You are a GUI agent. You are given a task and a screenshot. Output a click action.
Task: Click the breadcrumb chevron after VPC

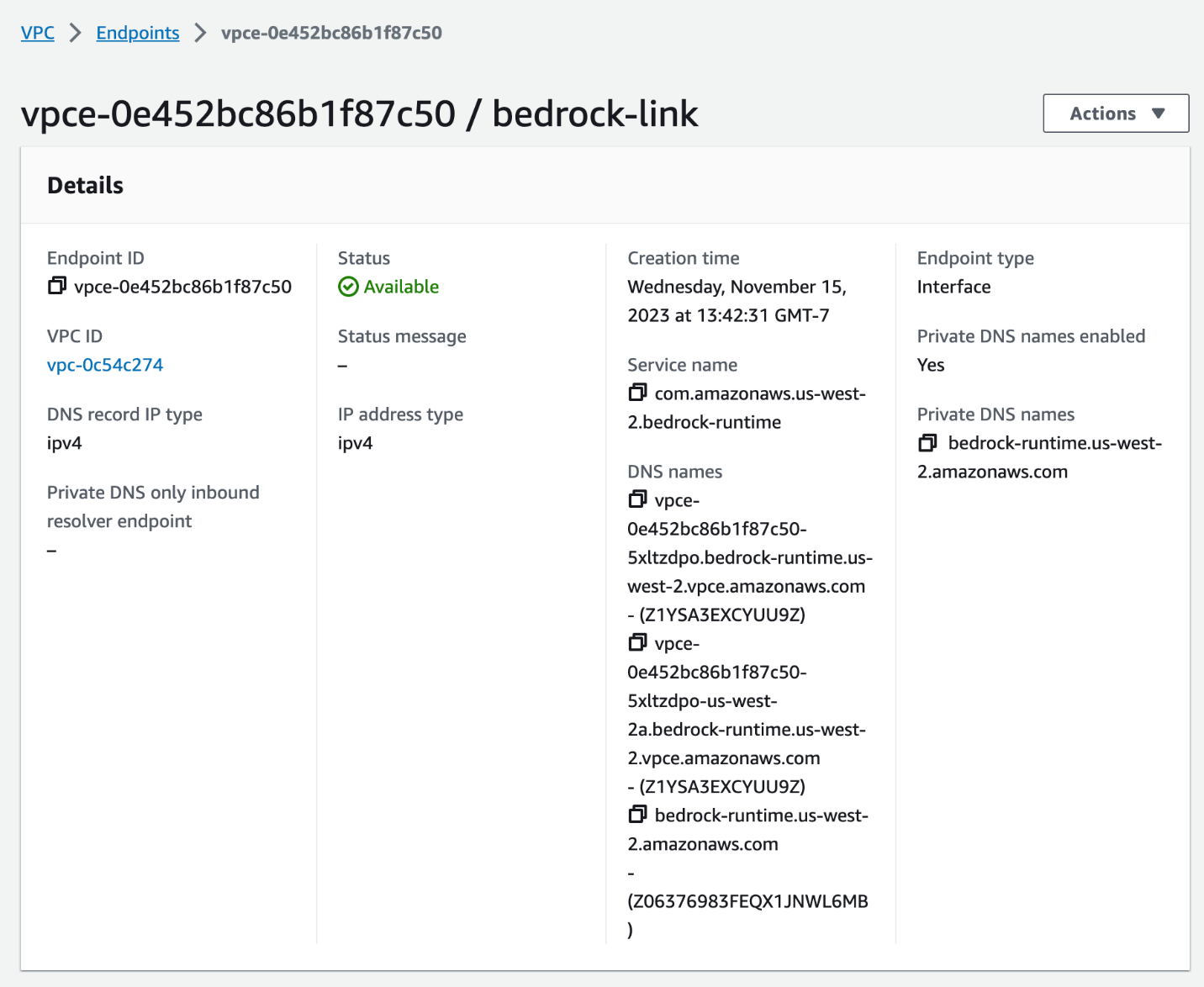(x=74, y=33)
